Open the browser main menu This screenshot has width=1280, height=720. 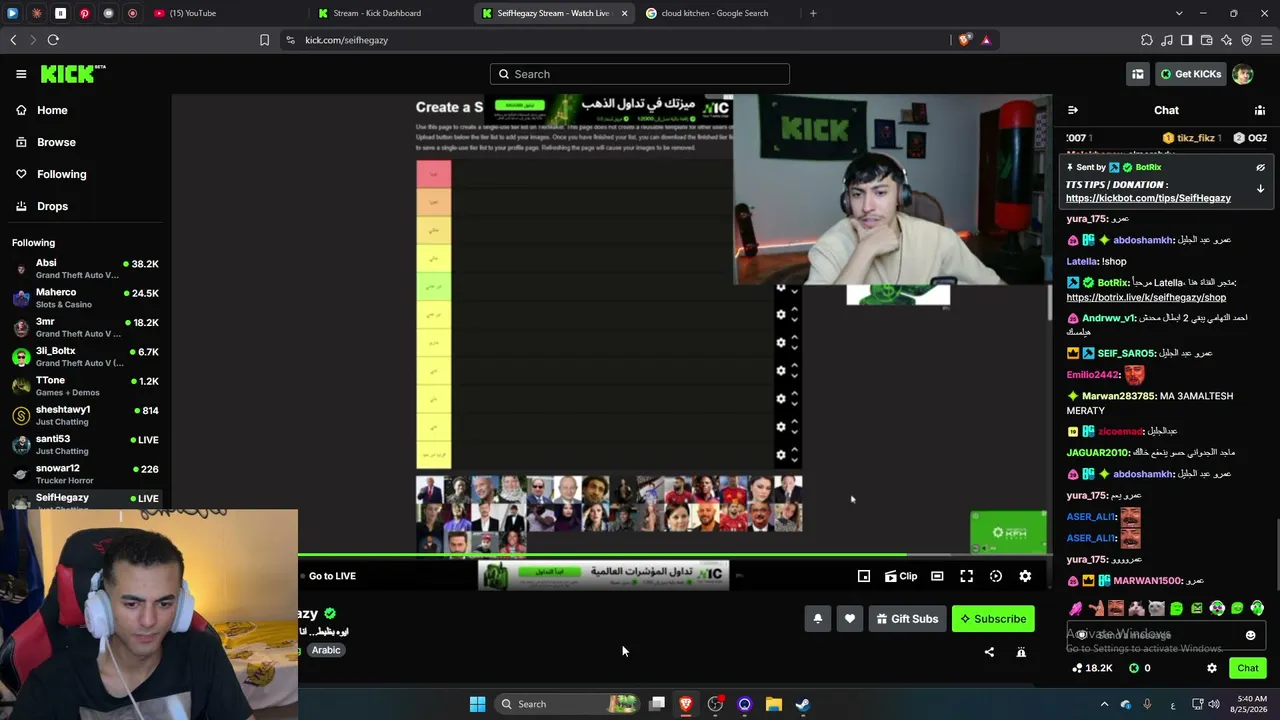click(1266, 40)
